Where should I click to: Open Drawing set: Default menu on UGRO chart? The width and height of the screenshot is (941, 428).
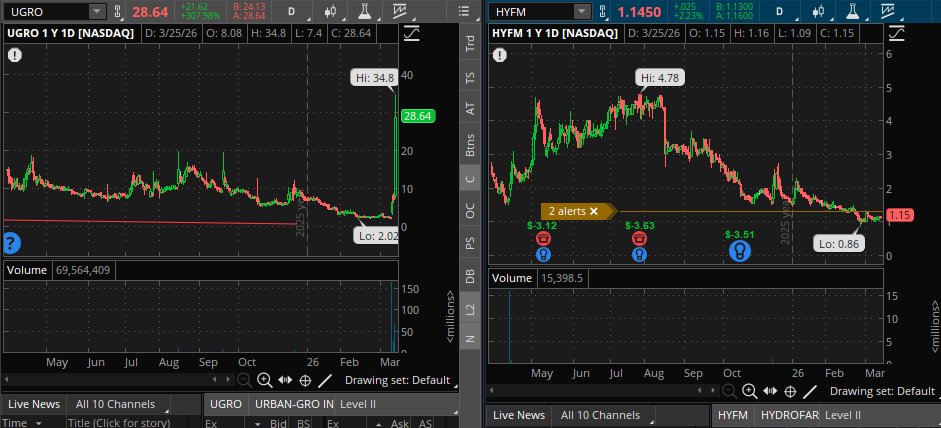[397, 380]
